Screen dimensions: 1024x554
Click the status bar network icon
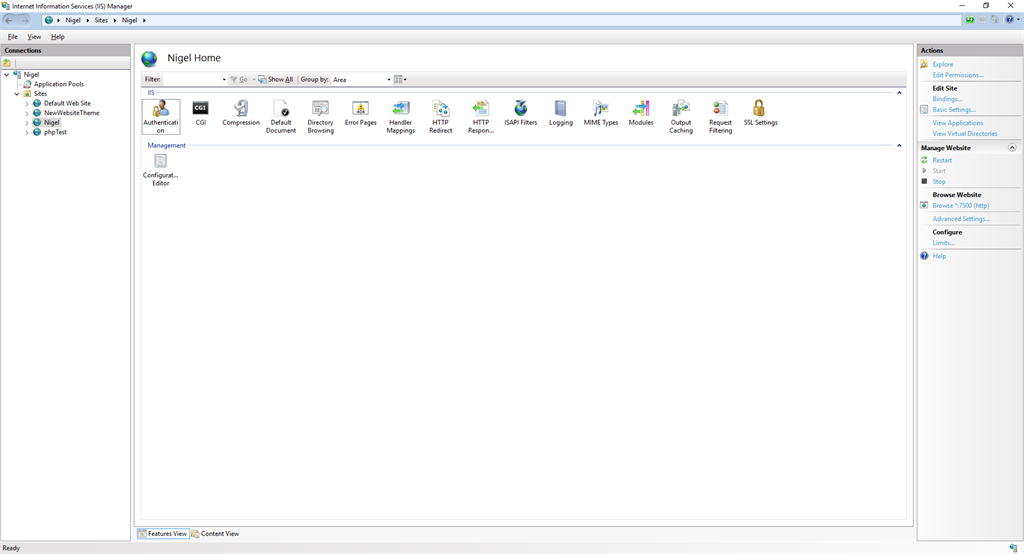[x=1013, y=548]
